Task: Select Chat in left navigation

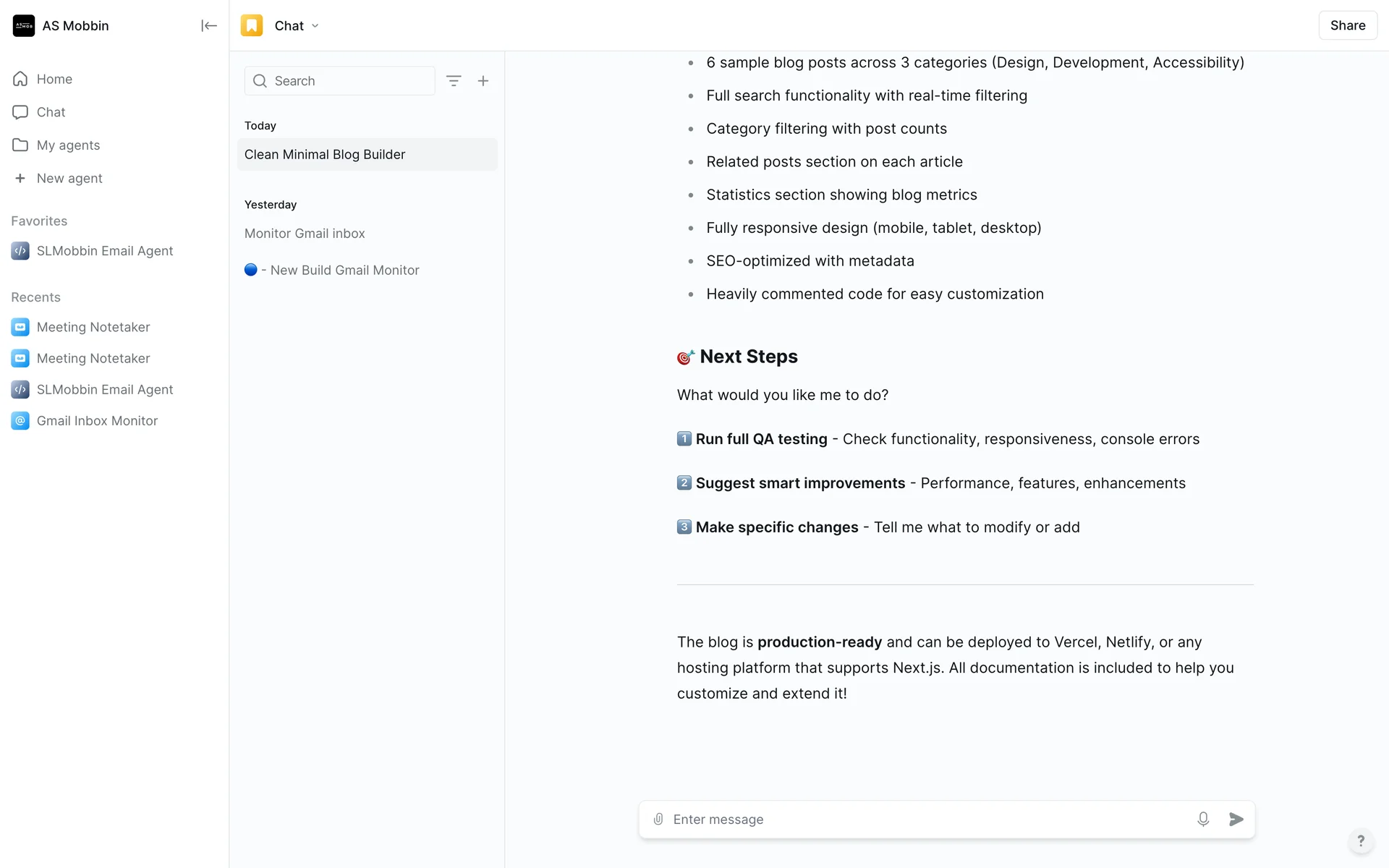Action: coord(51,112)
